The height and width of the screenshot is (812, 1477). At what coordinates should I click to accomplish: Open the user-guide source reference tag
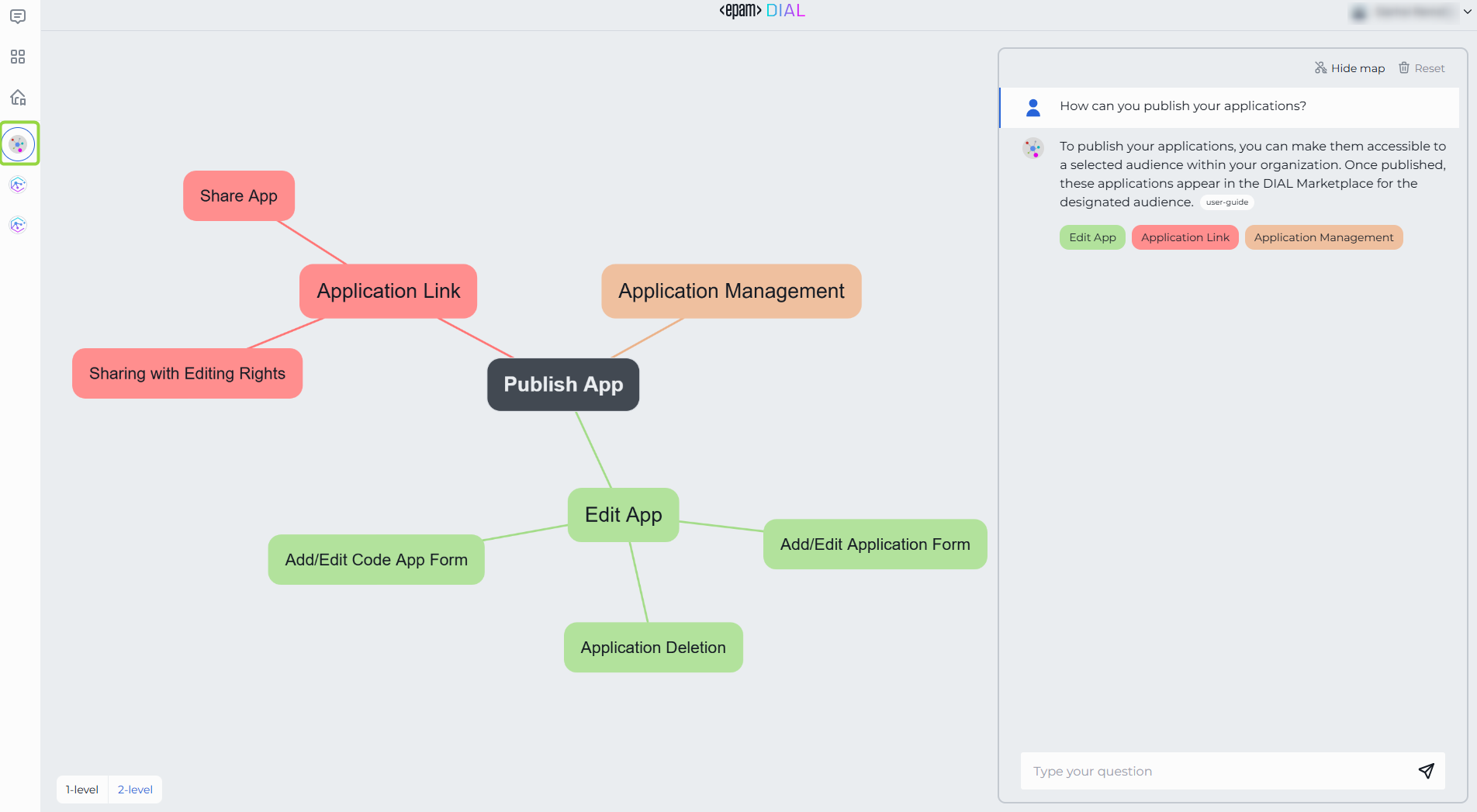pyautogui.click(x=1227, y=202)
